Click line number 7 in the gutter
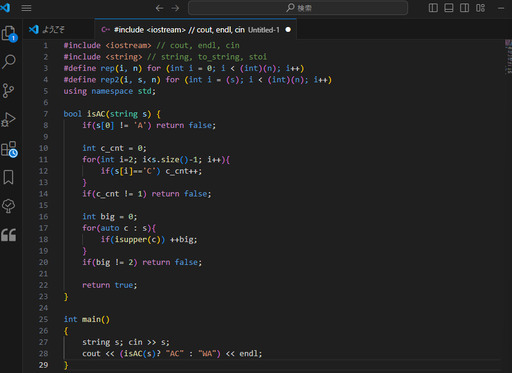Viewport: 512px width, 373px height. click(46, 114)
